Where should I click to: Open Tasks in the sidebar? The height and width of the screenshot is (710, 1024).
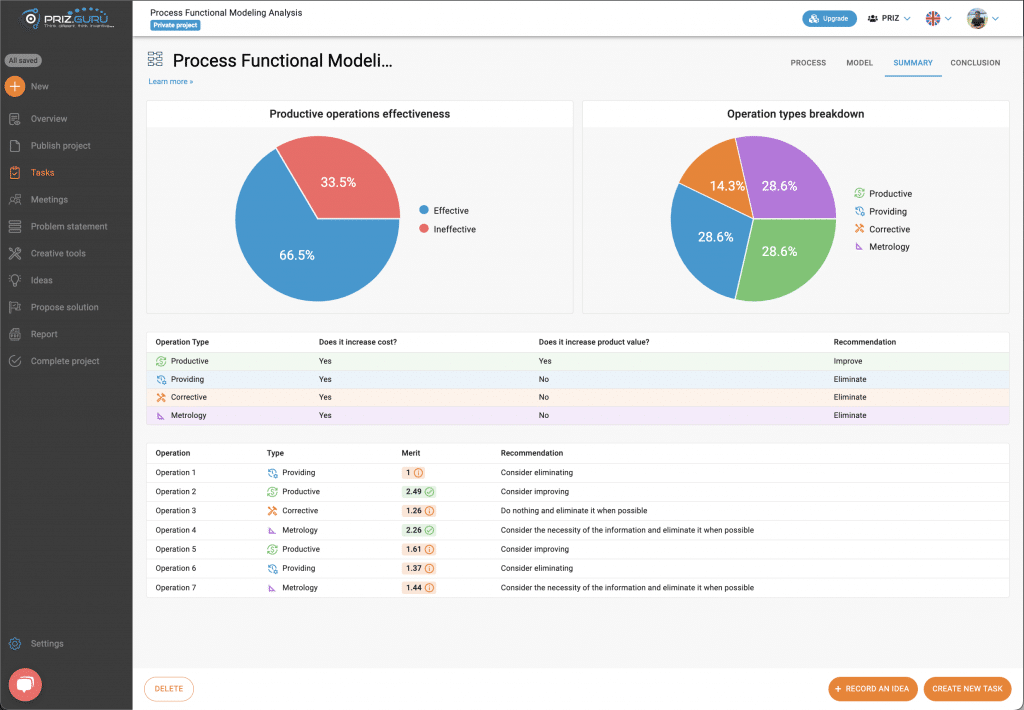42,172
